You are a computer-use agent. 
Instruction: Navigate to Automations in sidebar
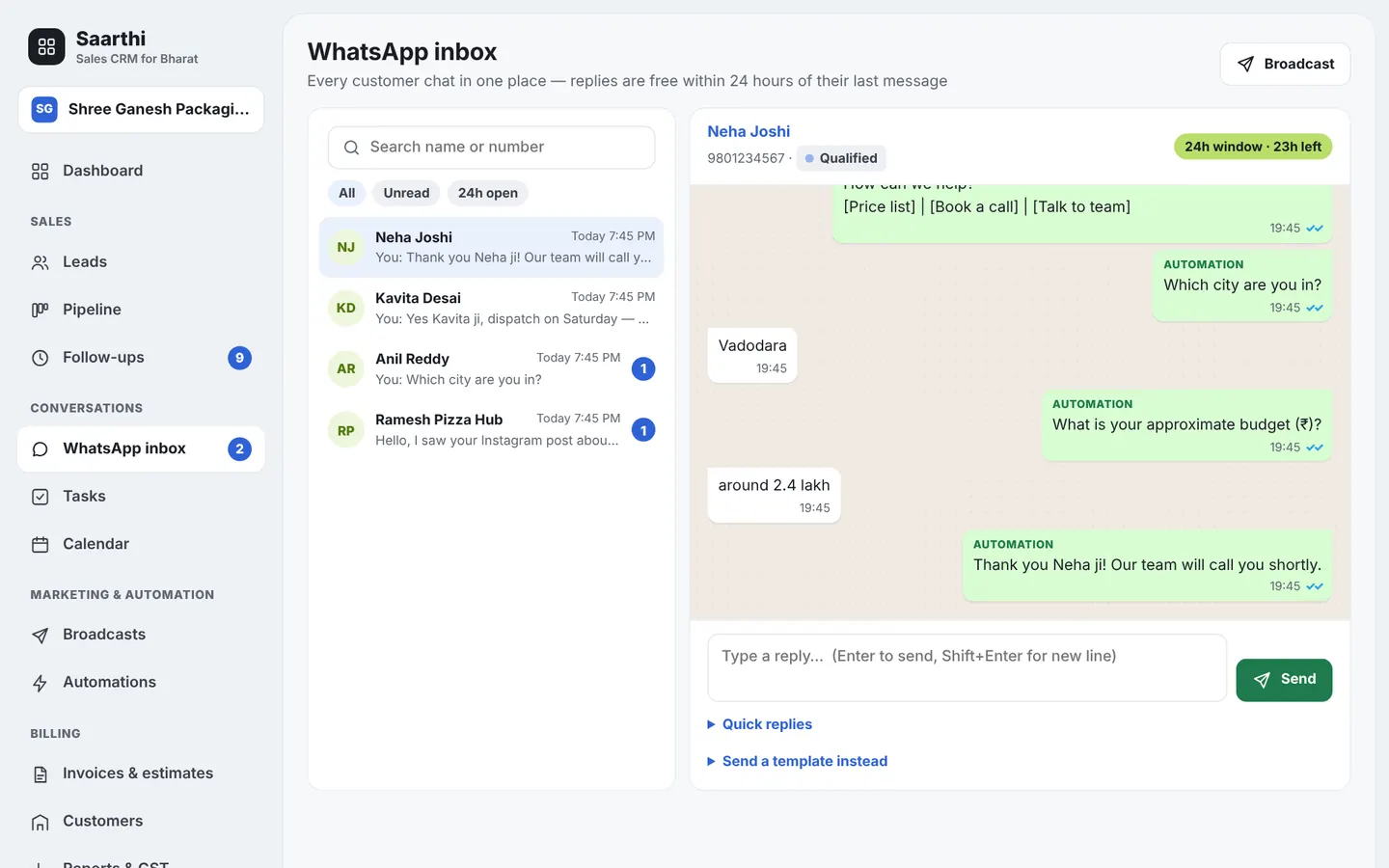point(141,683)
